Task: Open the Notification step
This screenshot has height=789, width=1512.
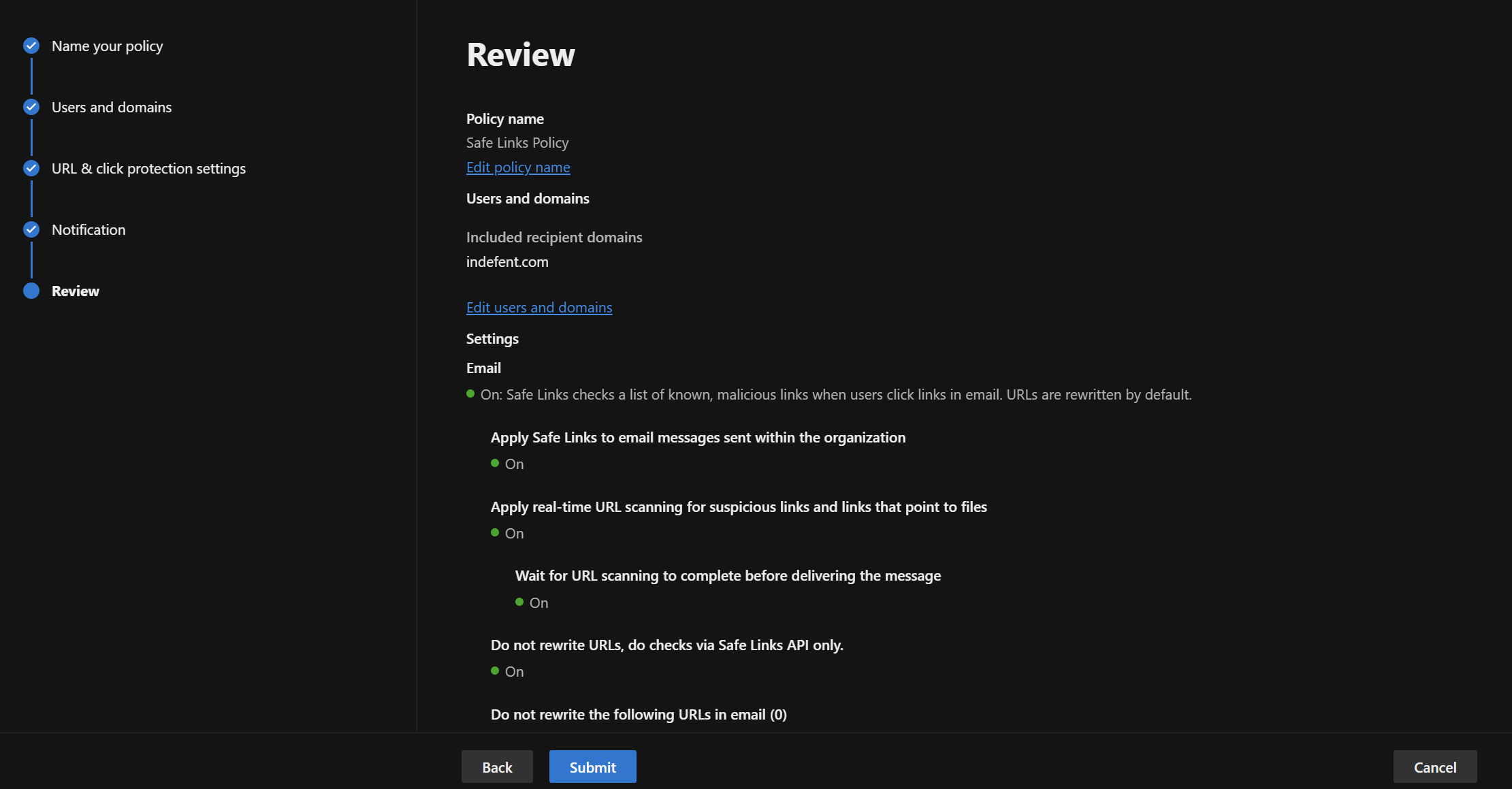Action: [89, 230]
